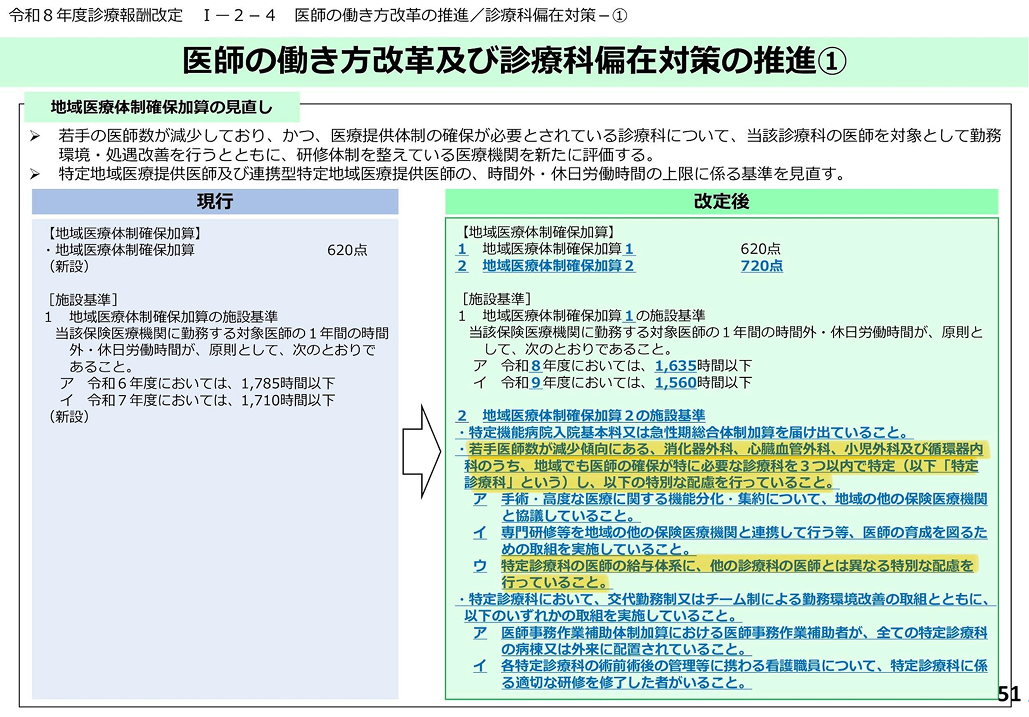Click the 現行 column header
This screenshot has width=1029, height=717.
tap(215, 201)
